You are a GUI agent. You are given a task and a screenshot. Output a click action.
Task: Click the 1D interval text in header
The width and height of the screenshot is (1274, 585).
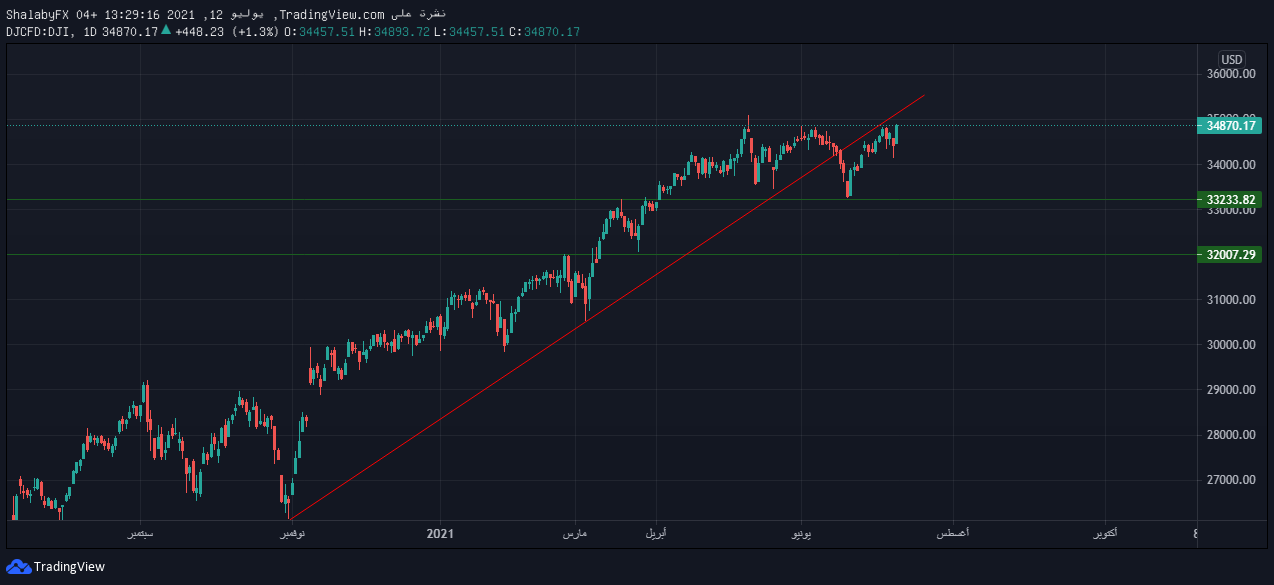click(x=90, y=32)
